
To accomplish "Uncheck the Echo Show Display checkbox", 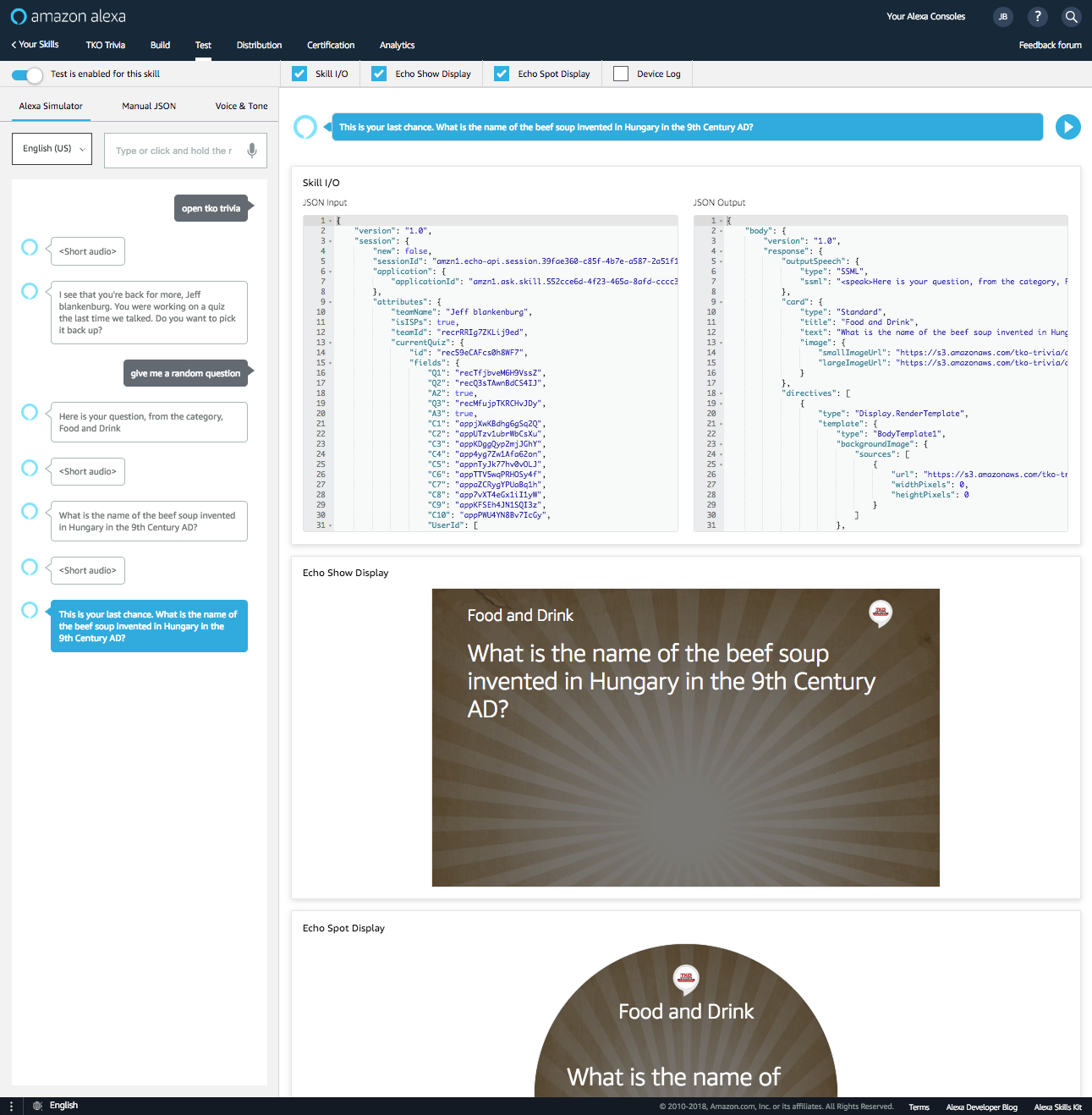I will point(379,74).
